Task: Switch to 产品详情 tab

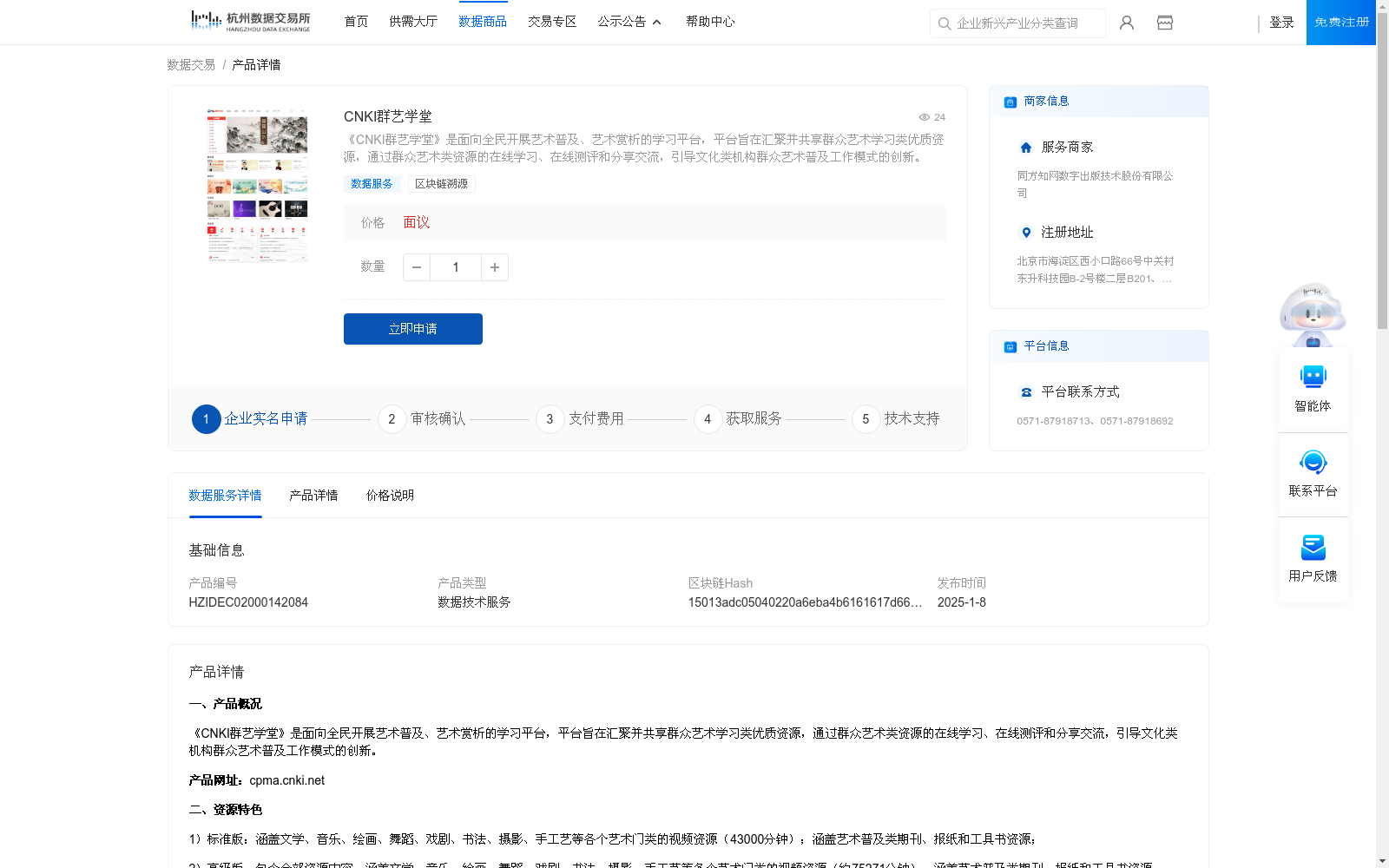Action: pyautogui.click(x=313, y=496)
